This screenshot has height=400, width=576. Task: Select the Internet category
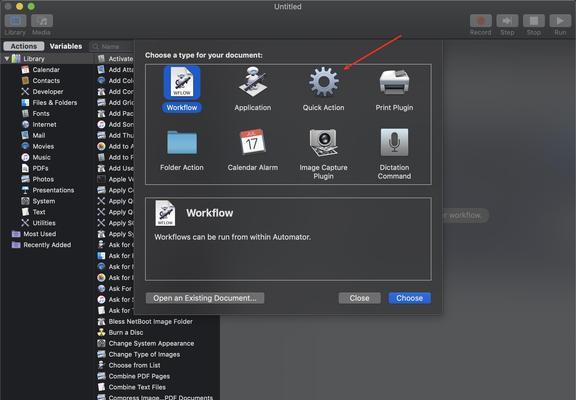44,125
